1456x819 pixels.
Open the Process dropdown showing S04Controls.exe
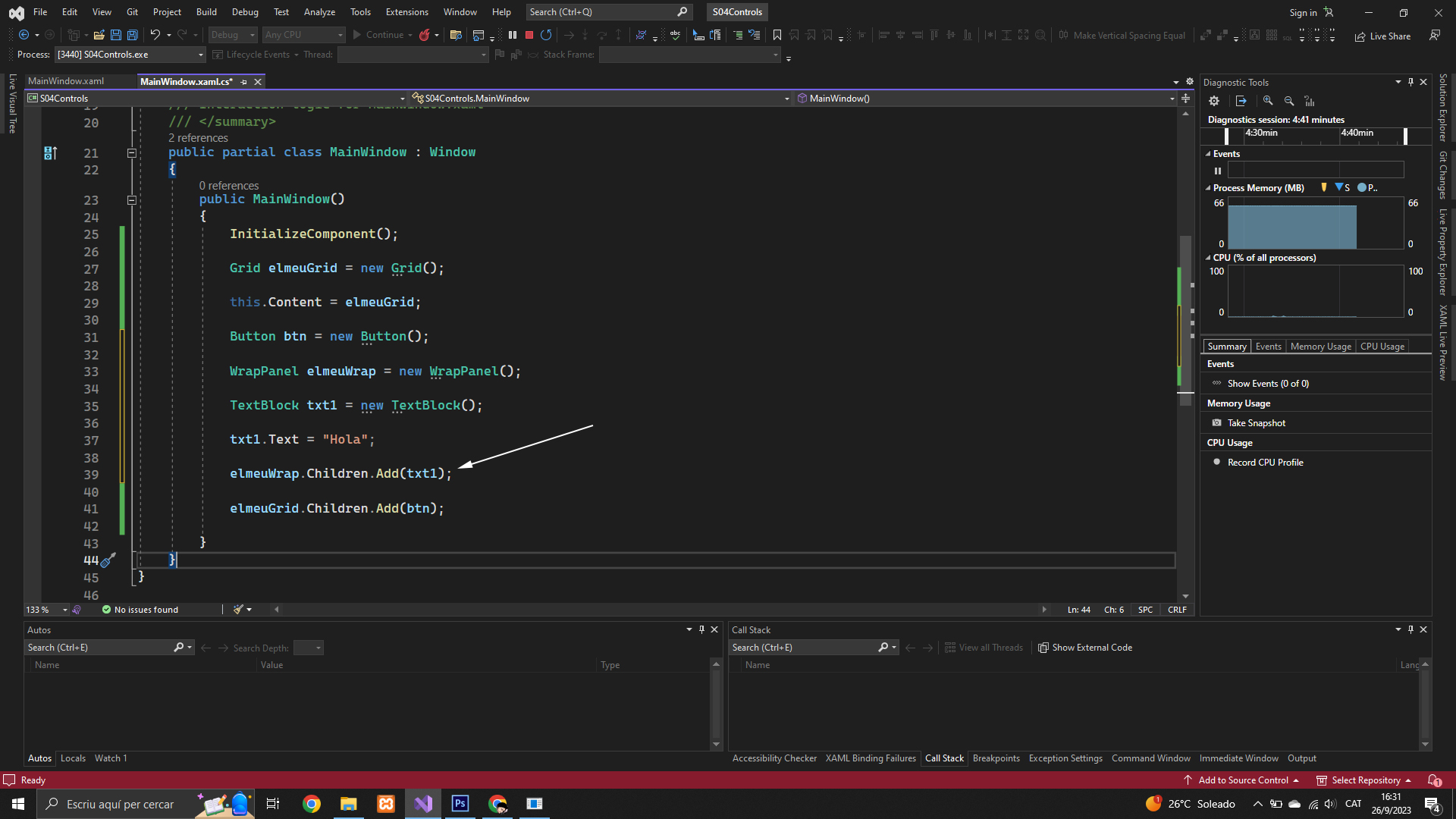(x=200, y=55)
